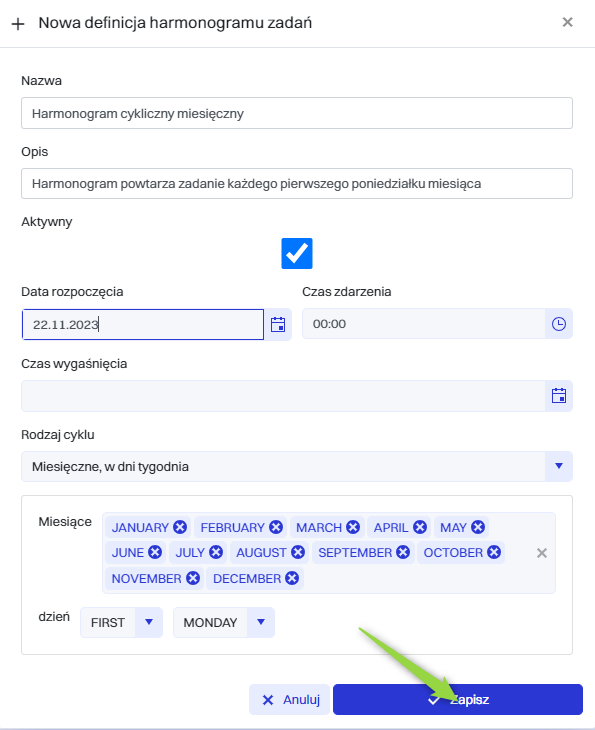Remove the AUGUST month chip
595x730 pixels.
[298, 552]
